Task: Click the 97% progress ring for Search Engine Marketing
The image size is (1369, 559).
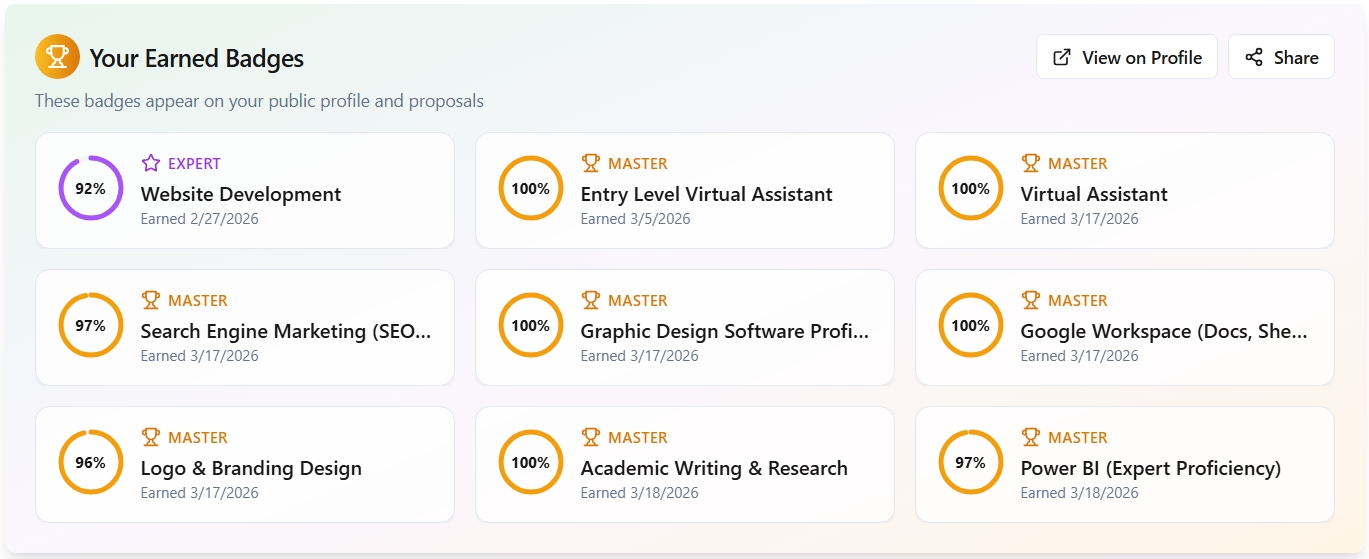Action: [91, 325]
